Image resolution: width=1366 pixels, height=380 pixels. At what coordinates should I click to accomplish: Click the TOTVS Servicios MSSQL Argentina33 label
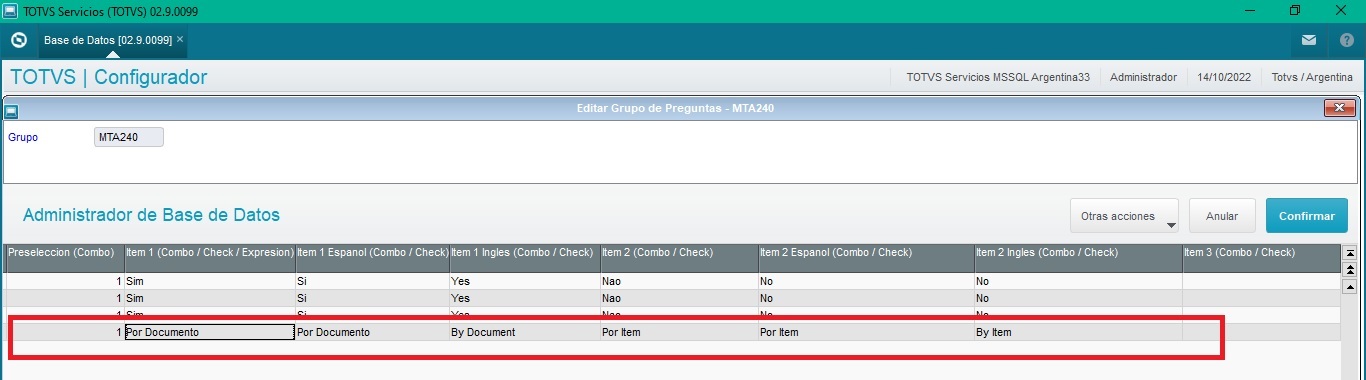[x=998, y=77]
